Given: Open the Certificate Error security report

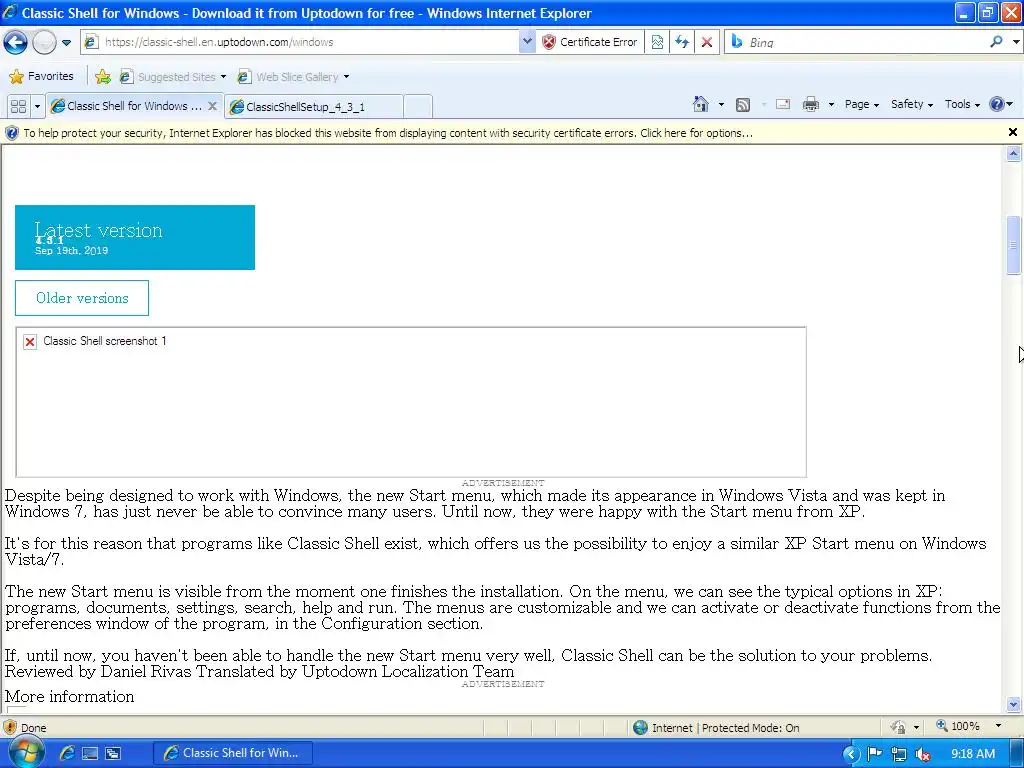Looking at the screenshot, I should pos(590,42).
